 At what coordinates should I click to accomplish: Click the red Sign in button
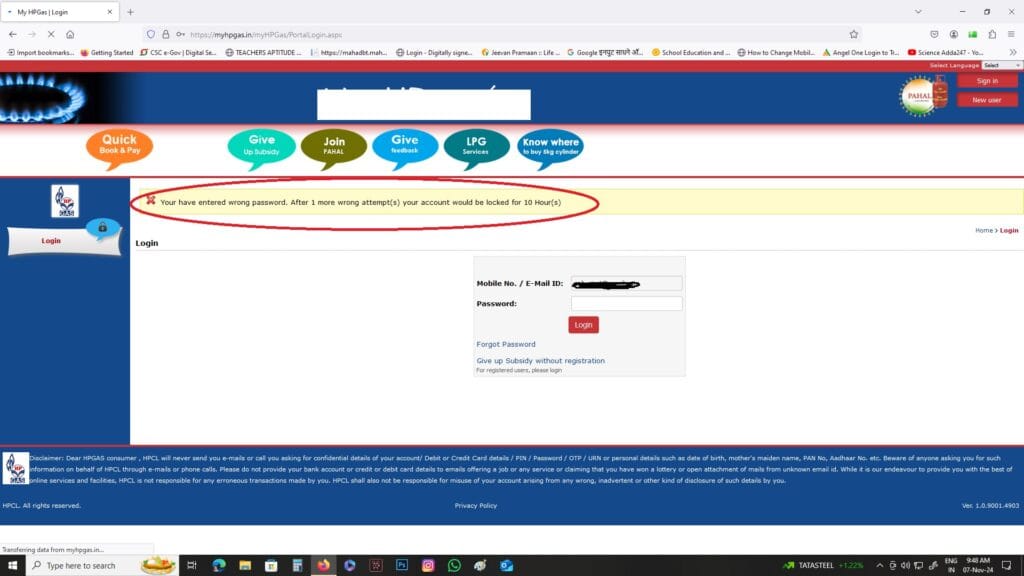point(987,81)
